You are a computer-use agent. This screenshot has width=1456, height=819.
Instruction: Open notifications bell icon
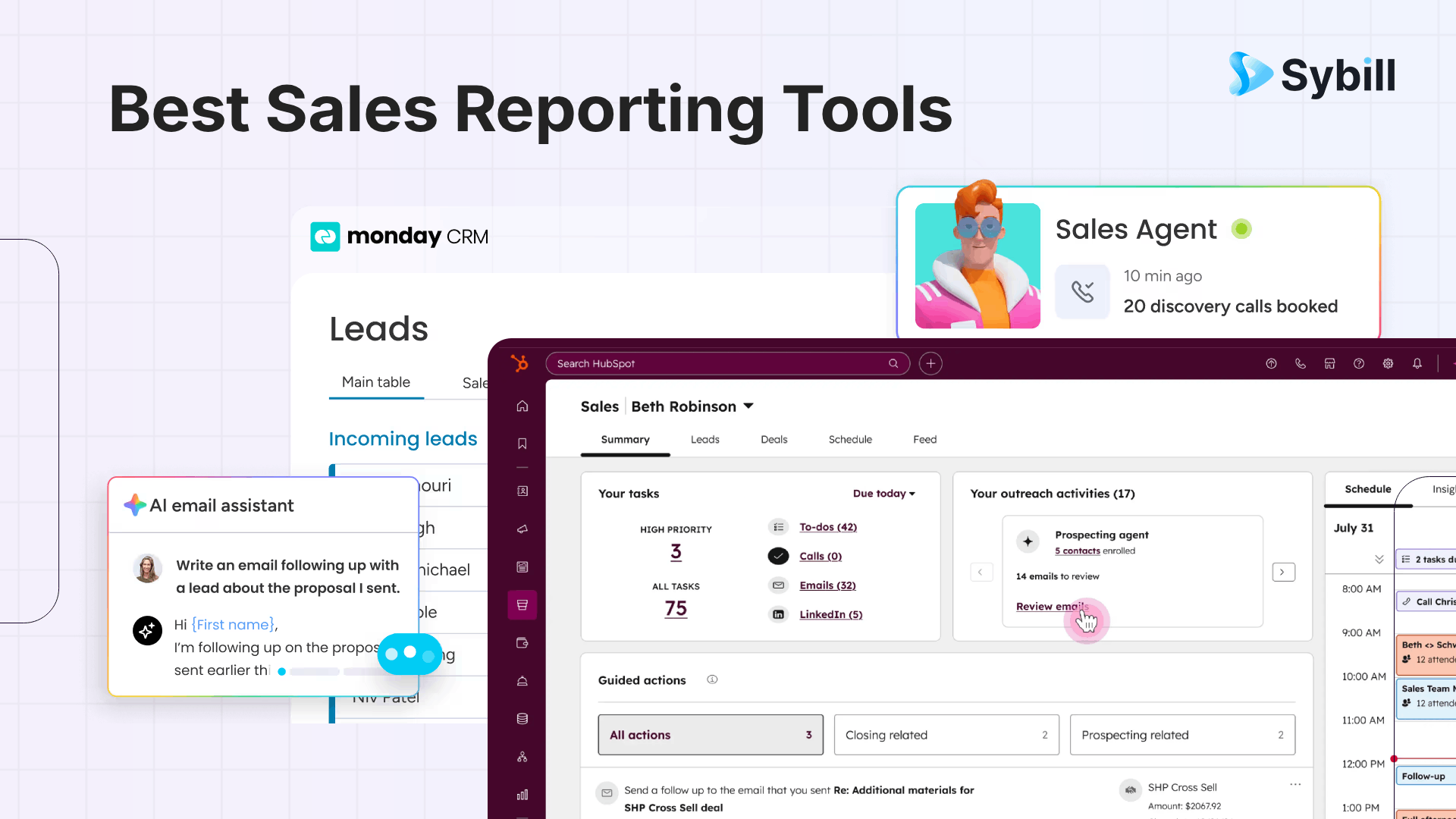click(x=1417, y=363)
